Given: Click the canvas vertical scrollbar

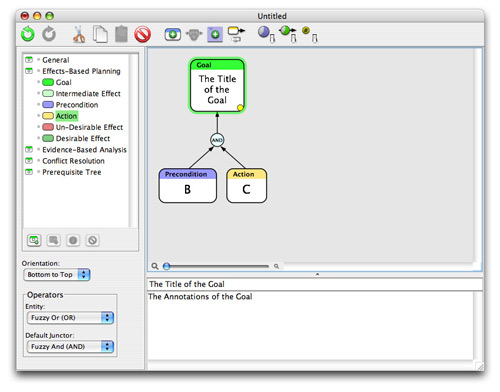Looking at the screenshot, I should [477, 155].
